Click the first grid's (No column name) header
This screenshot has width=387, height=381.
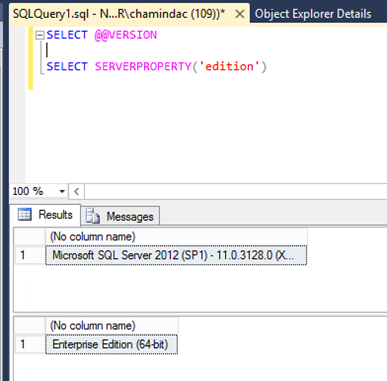pyautogui.click(x=176, y=237)
